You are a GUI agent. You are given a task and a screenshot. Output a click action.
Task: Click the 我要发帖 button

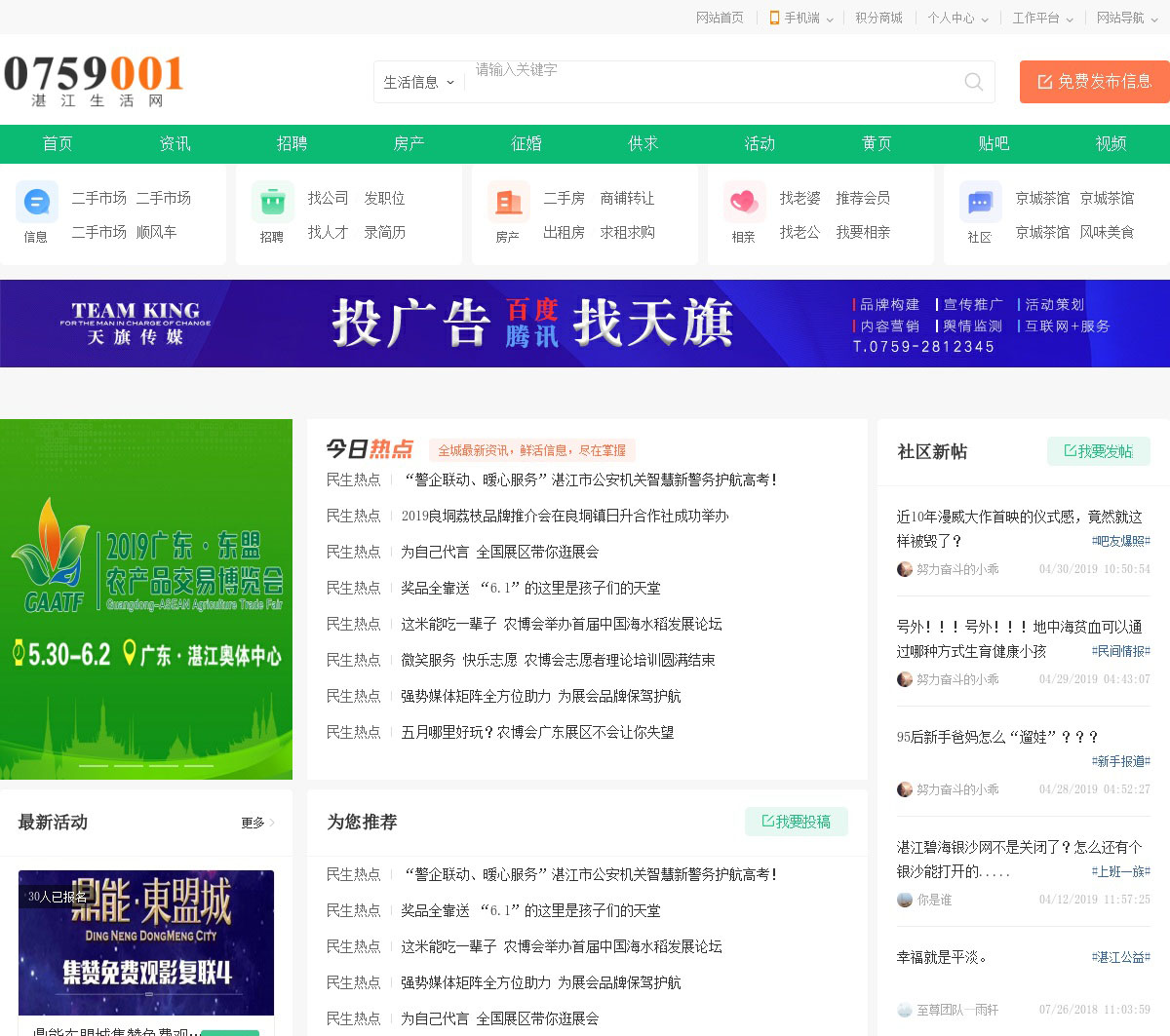coord(1098,451)
